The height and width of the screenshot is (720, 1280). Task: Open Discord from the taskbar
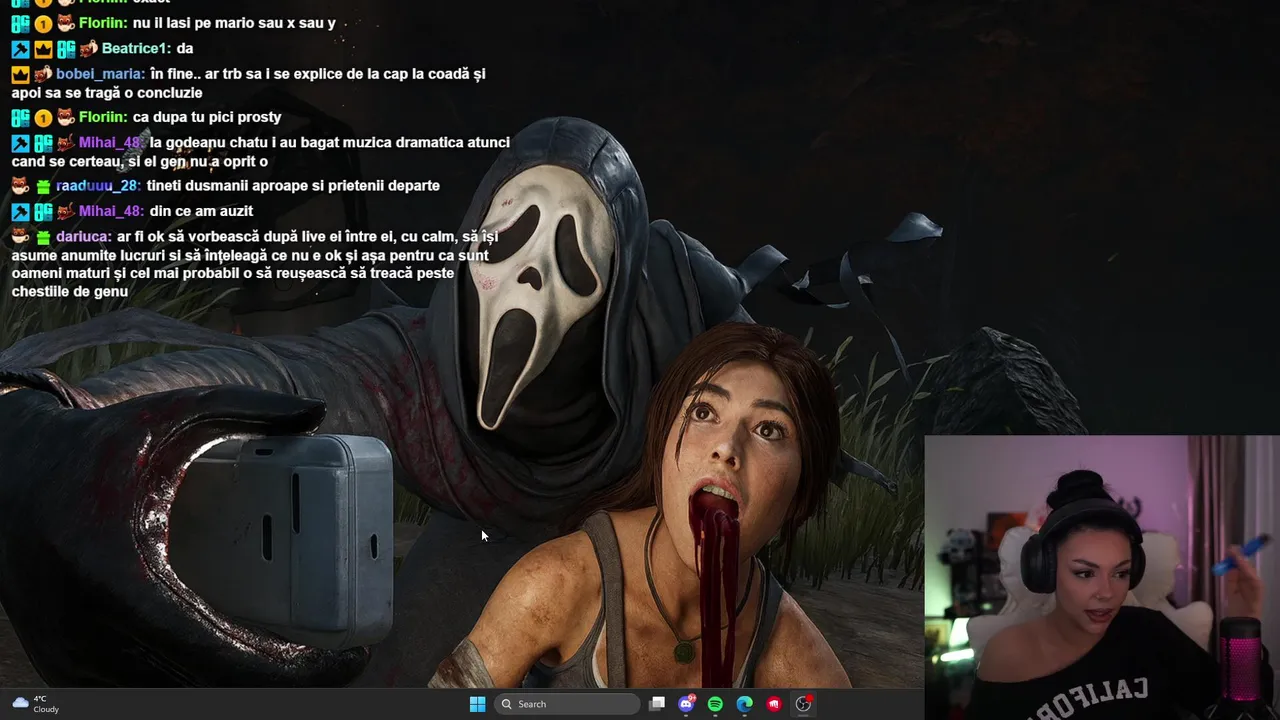[686, 704]
